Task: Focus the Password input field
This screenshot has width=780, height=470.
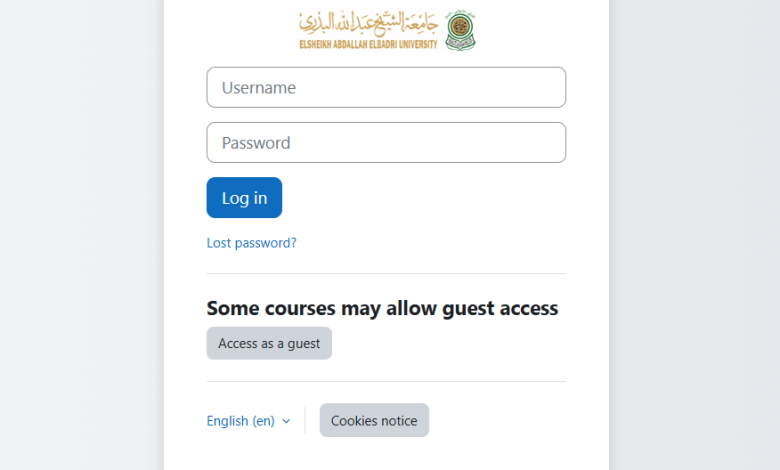Action: (386, 143)
